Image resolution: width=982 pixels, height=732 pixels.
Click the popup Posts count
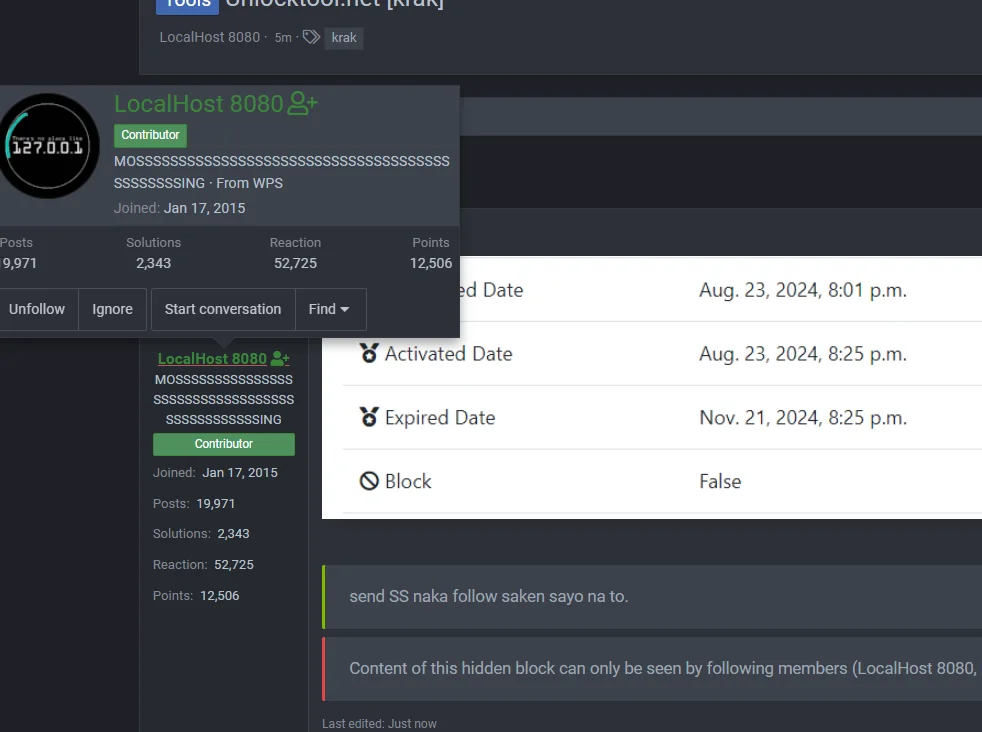[18, 264]
